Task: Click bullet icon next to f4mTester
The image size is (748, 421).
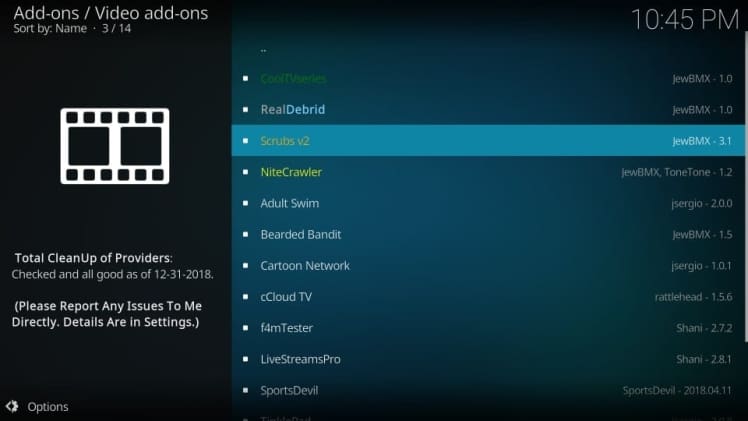Action: pos(246,328)
